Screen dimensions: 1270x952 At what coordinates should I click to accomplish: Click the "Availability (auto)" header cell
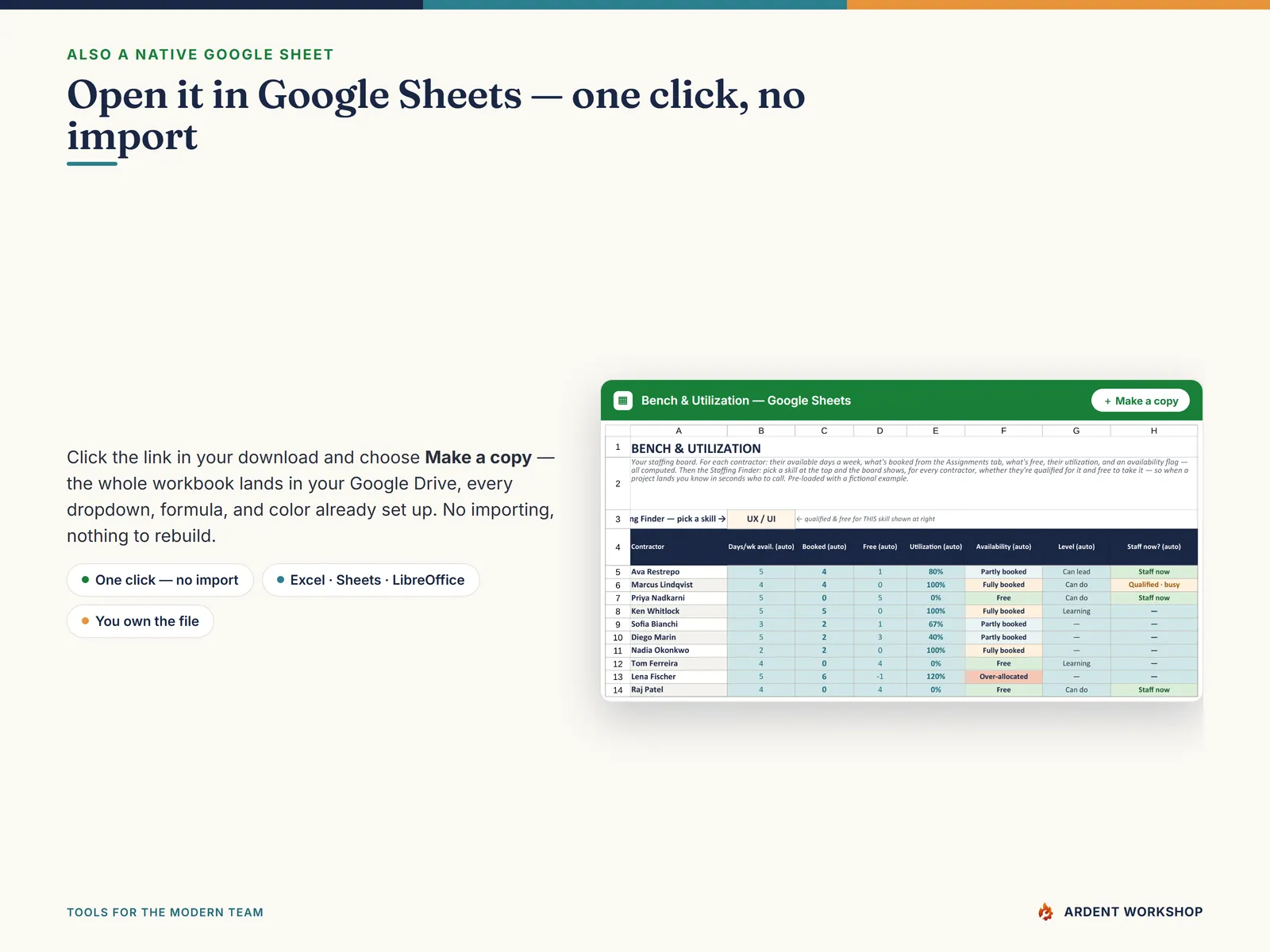click(1003, 547)
